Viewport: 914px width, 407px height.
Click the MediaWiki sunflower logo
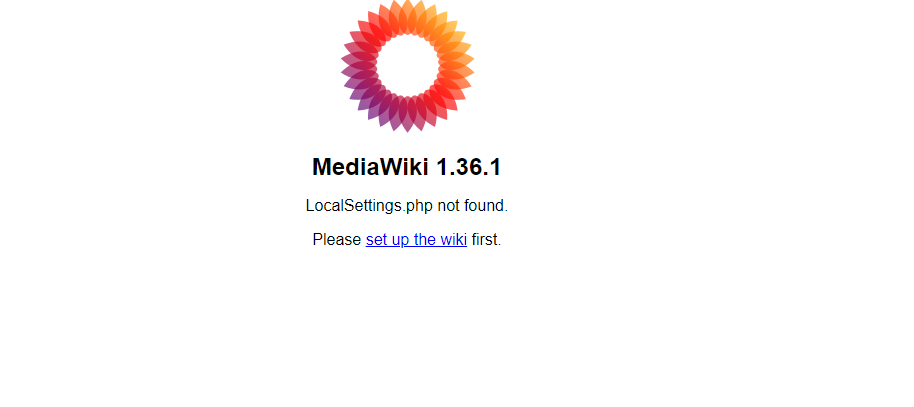pos(407,65)
